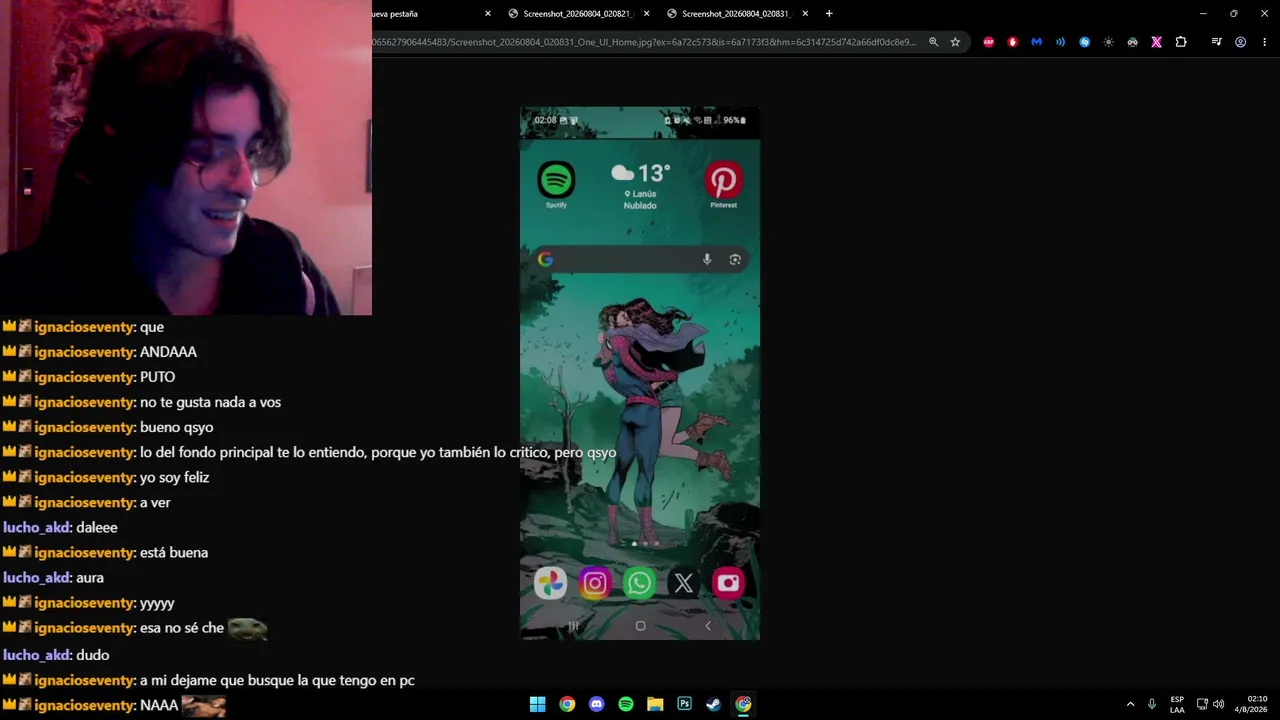Open WhatsApp in the phone dock
This screenshot has width=1280, height=720.
[639, 583]
